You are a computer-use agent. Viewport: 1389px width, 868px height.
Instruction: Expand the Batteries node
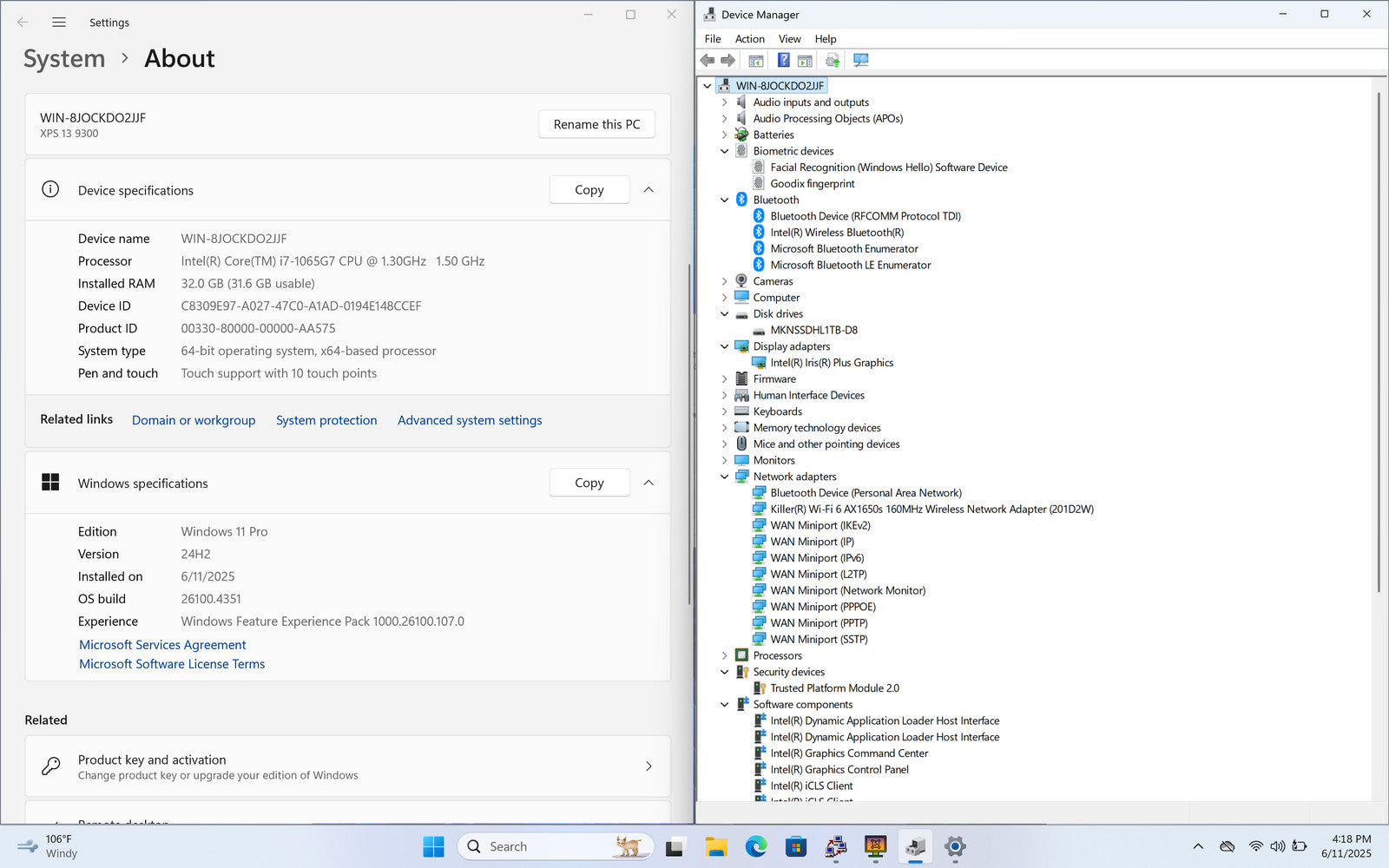coord(725,135)
